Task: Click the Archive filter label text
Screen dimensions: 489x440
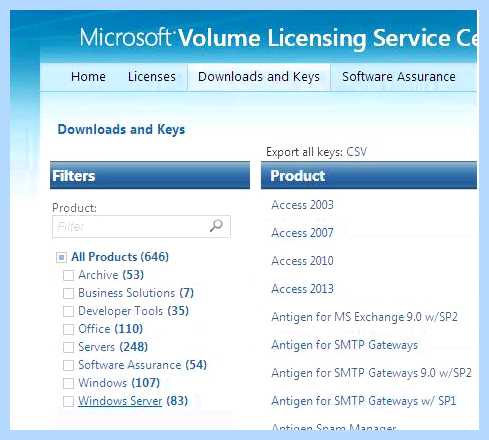Action: click(98, 275)
